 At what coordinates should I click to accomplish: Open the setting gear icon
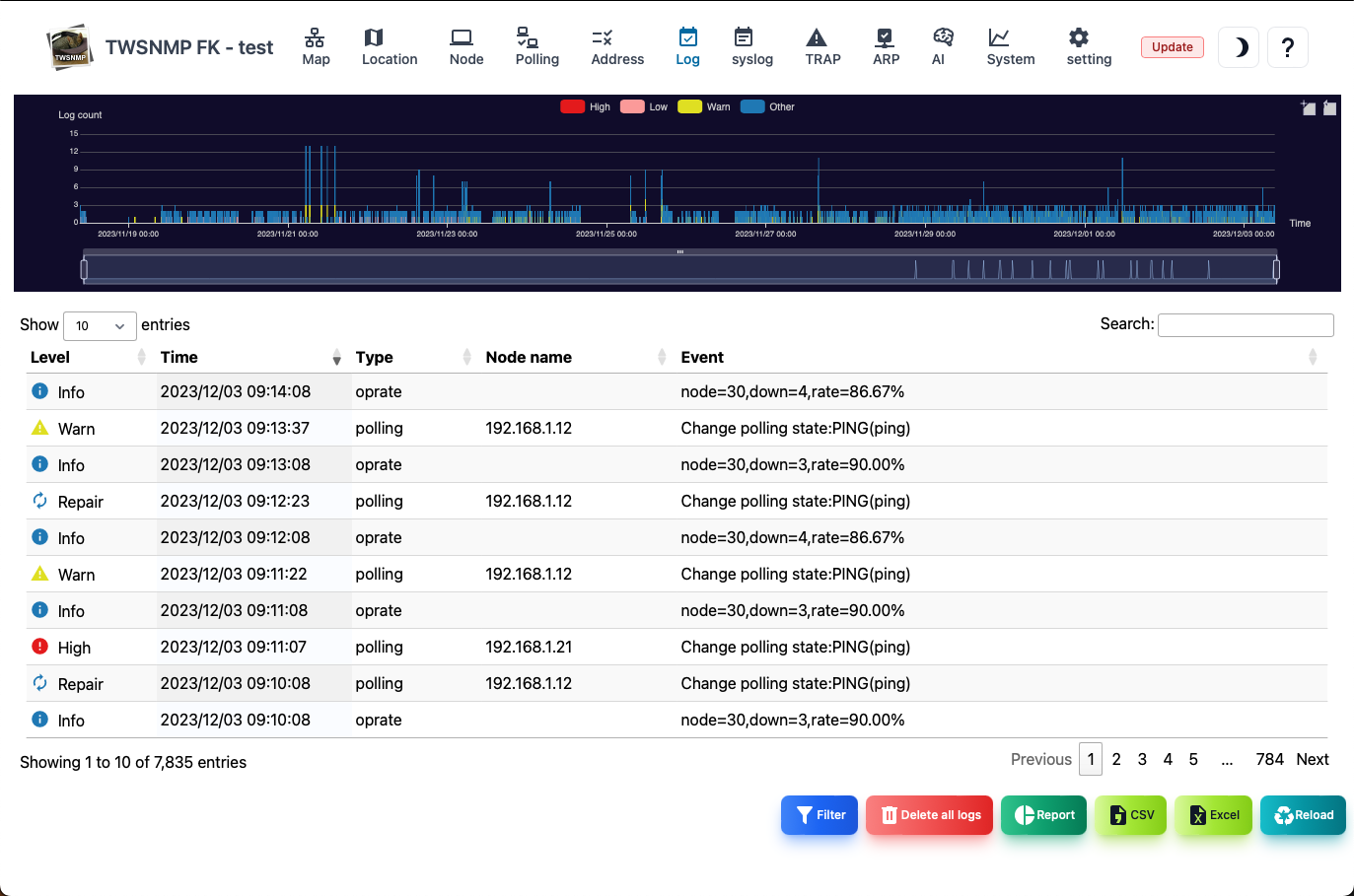tap(1079, 37)
